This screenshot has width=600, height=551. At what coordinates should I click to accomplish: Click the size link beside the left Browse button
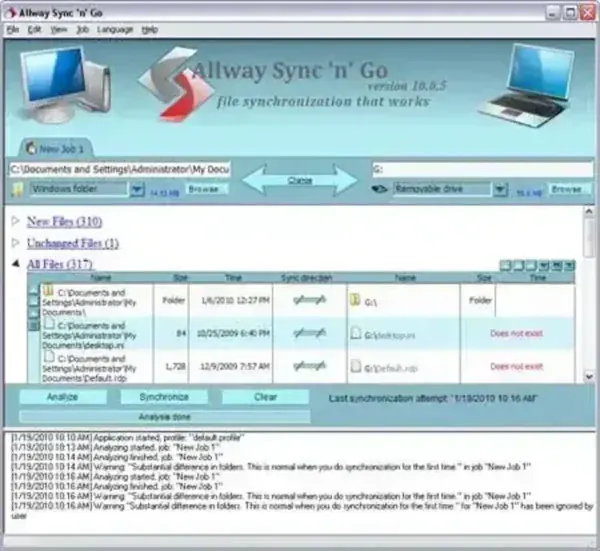coord(165,193)
